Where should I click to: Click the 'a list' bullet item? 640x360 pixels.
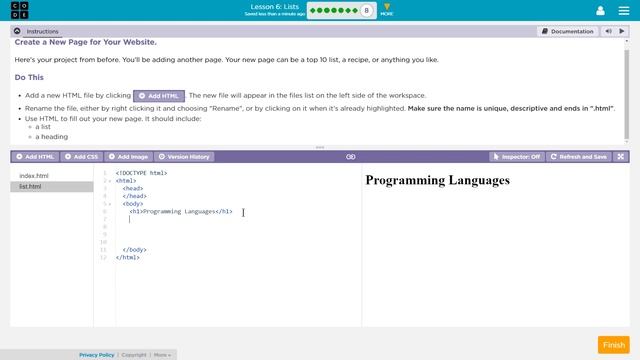[43, 127]
